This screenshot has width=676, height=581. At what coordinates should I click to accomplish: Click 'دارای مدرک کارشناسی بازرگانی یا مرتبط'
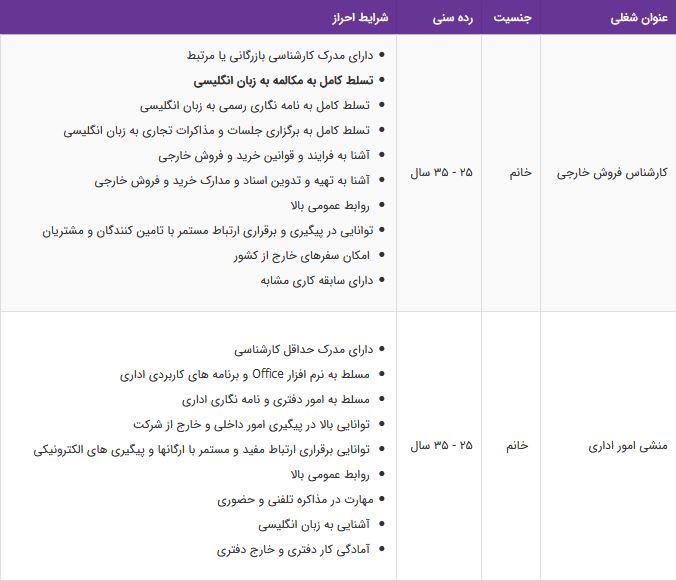point(280,56)
